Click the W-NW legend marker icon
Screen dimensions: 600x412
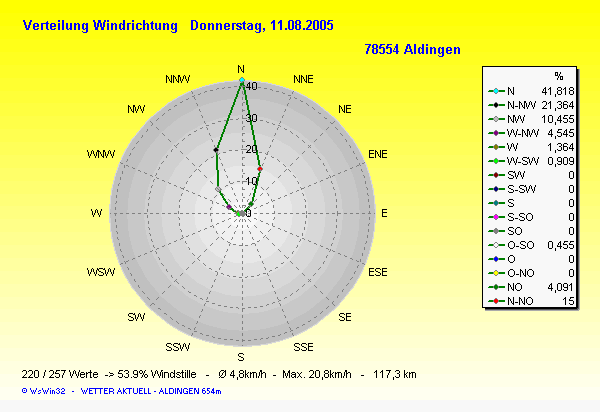(x=497, y=133)
